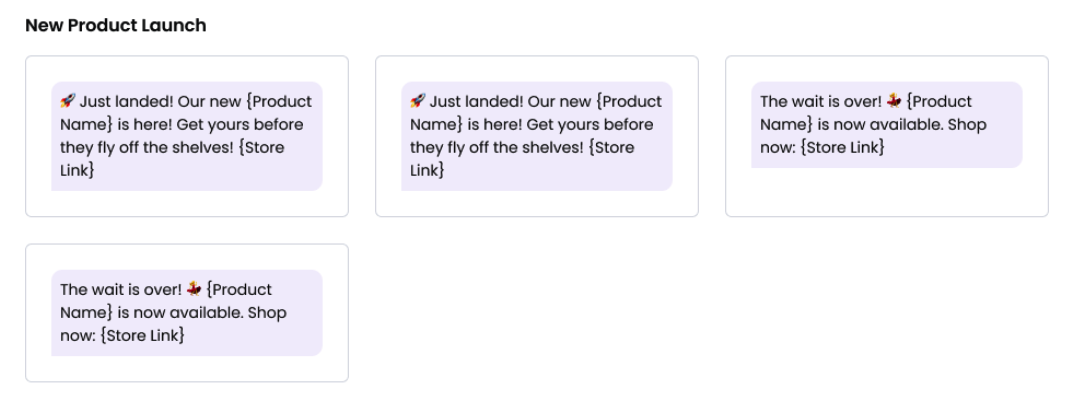Click "{Product" placeholder text in the second template

634,101
